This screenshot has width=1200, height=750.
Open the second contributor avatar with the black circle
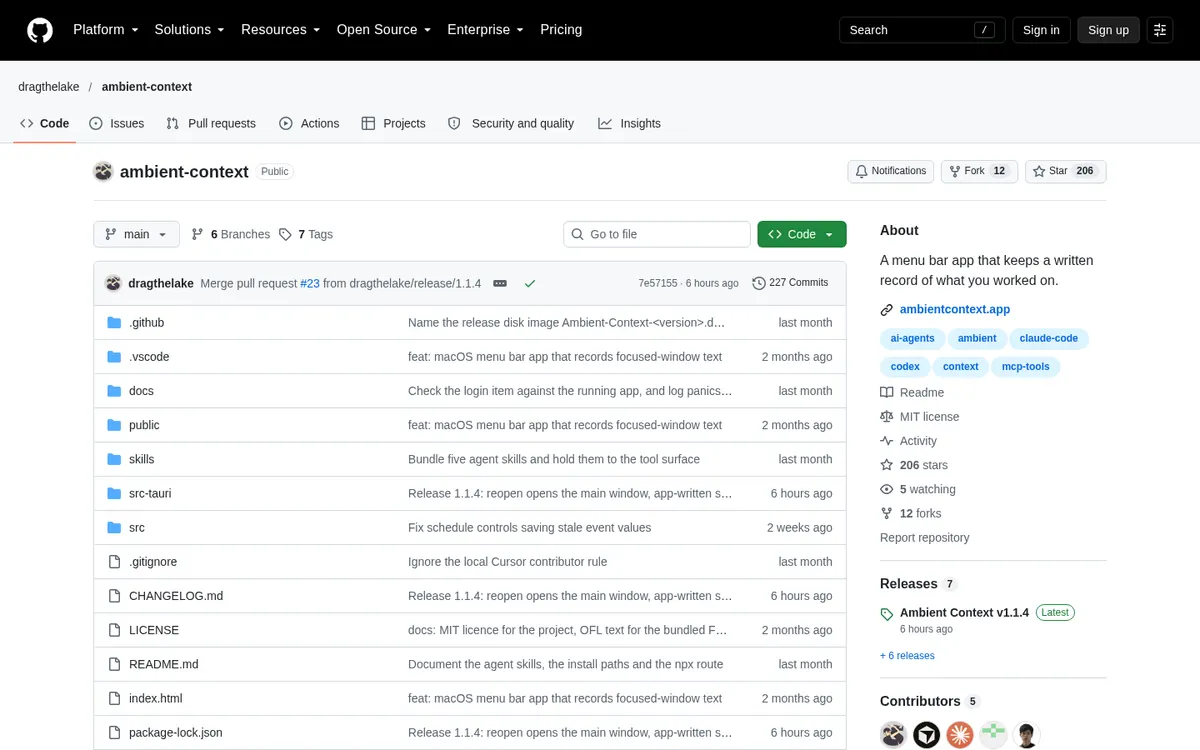pyautogui.click(x=926, y=735)
